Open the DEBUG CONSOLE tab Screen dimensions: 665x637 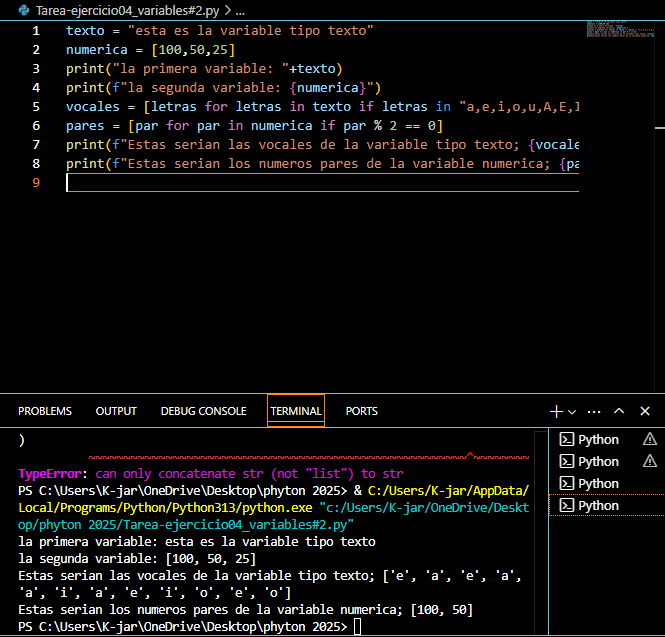204,411
